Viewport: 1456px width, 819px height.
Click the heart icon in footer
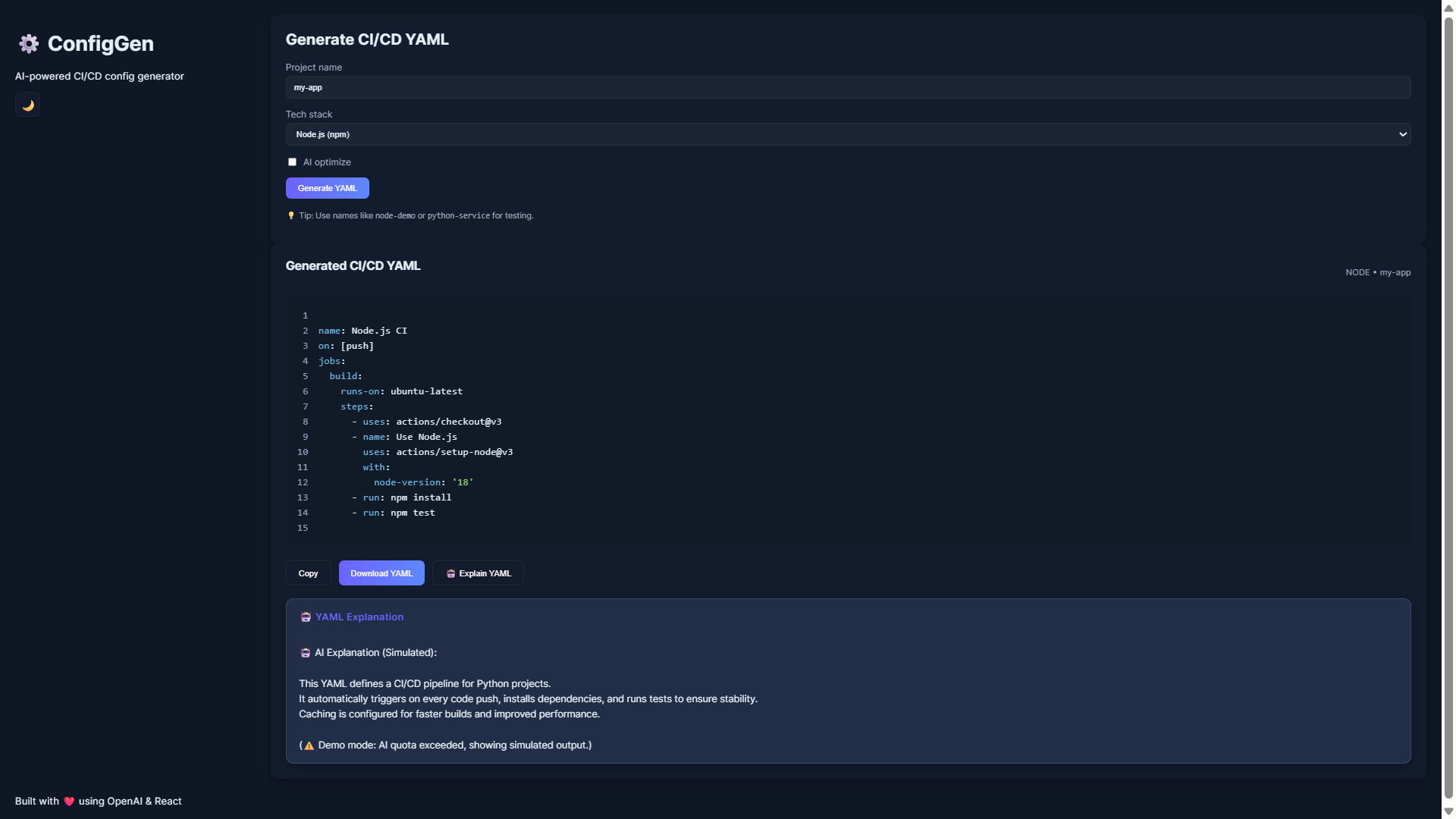(x=69, y=802)
